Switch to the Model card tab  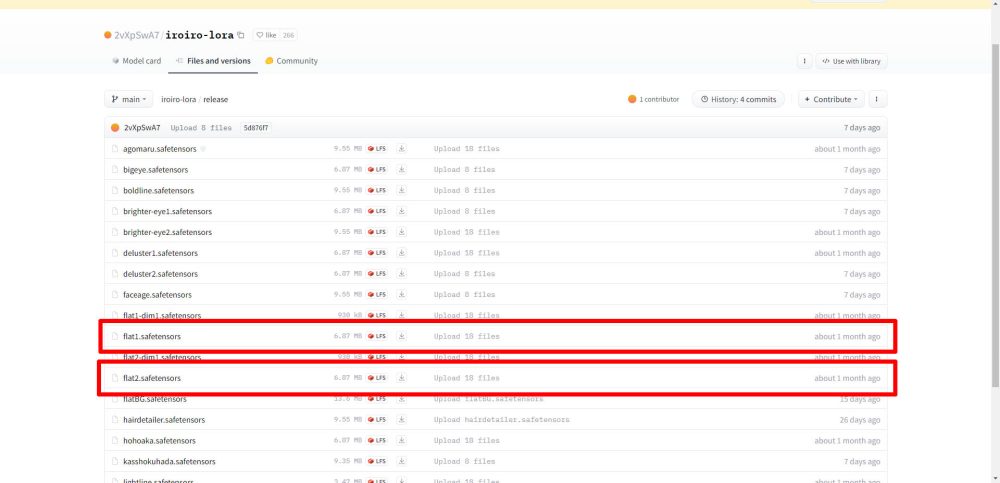pyautogui.click(x=135, y=61)
